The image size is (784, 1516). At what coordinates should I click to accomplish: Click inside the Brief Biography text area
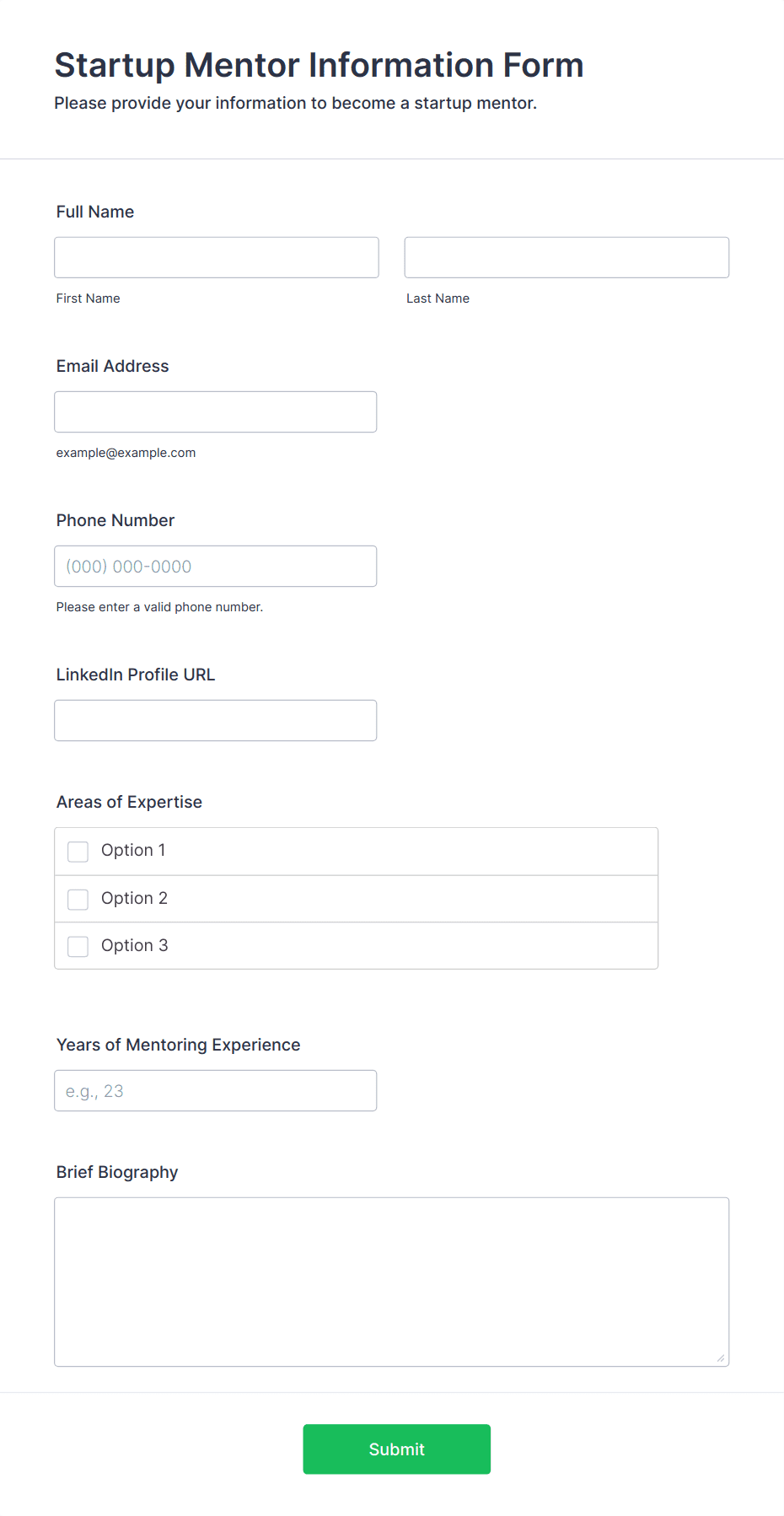392,1282
